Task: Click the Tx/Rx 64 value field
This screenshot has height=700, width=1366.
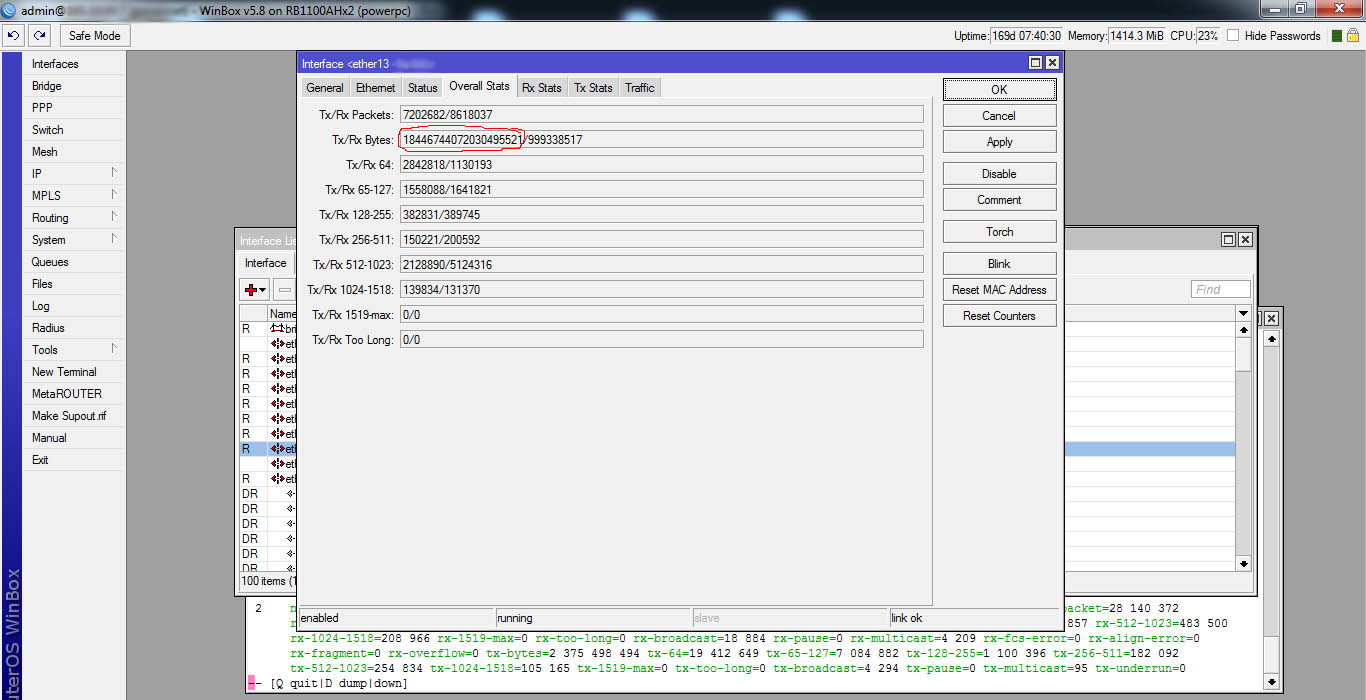Action: click(661, 165)
